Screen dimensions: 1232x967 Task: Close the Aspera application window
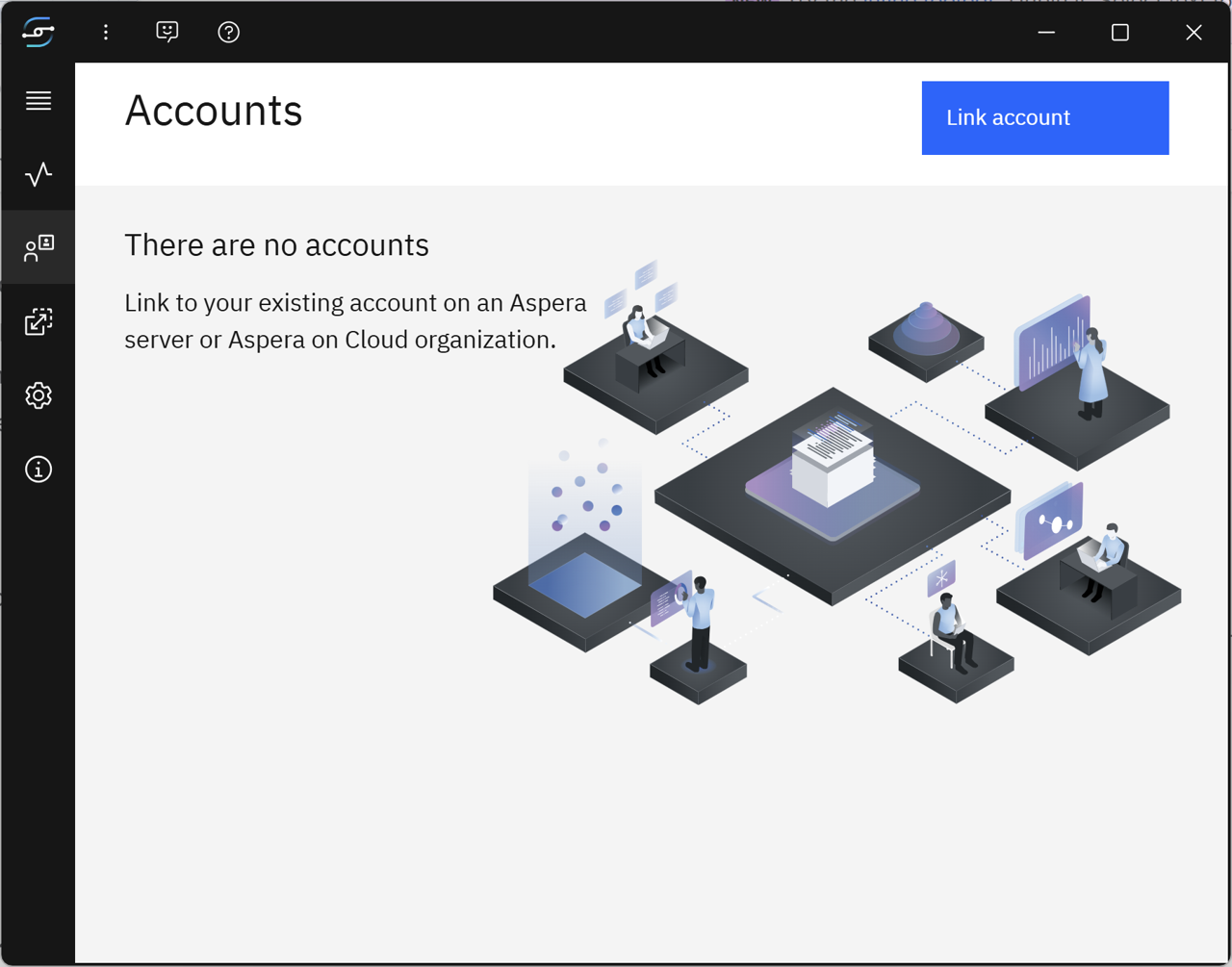point(1193,32)
